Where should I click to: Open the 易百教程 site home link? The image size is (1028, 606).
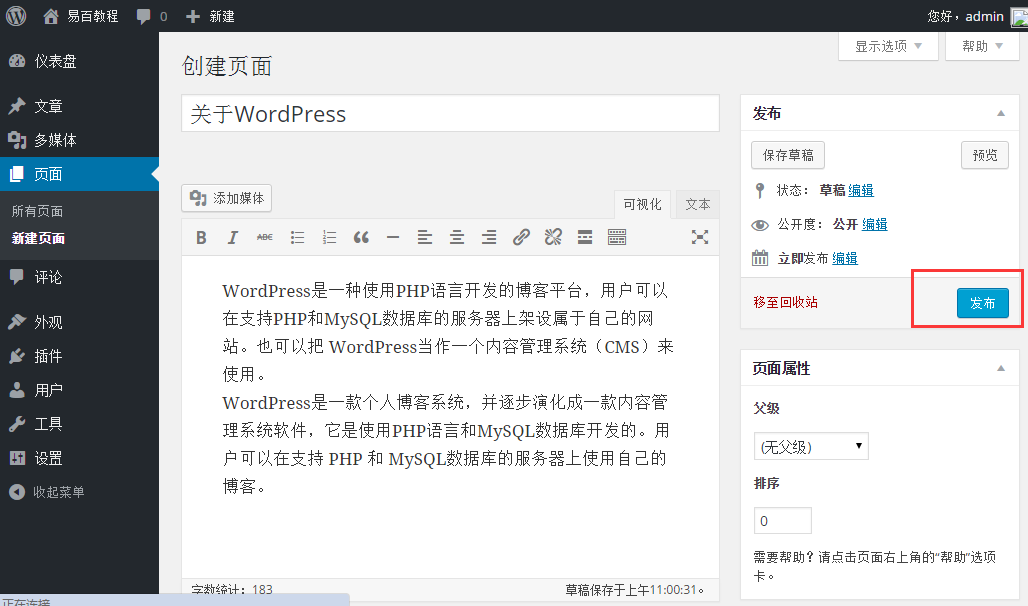click(x=81, y=16)
